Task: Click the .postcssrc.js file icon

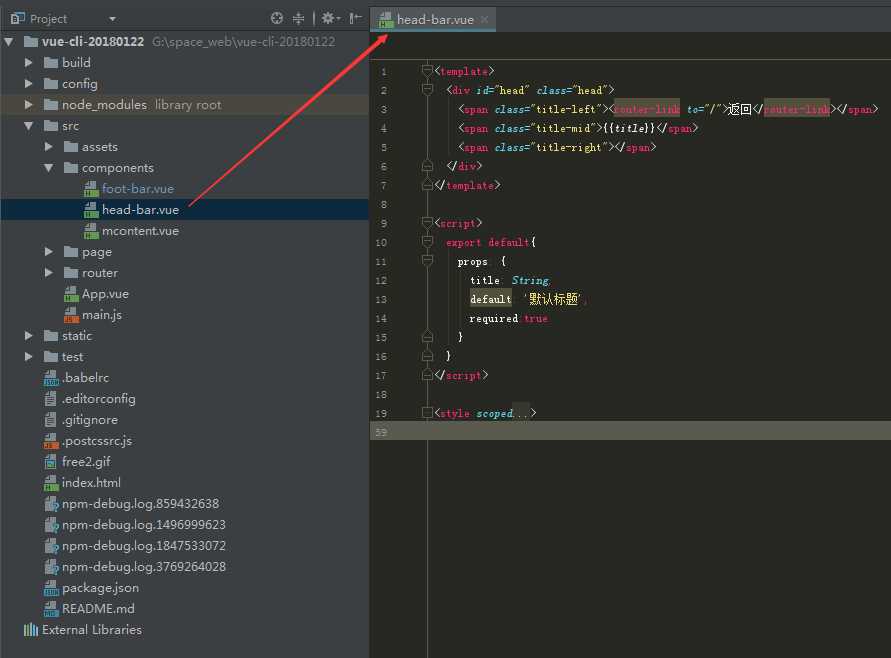Action: coord(51,441)
